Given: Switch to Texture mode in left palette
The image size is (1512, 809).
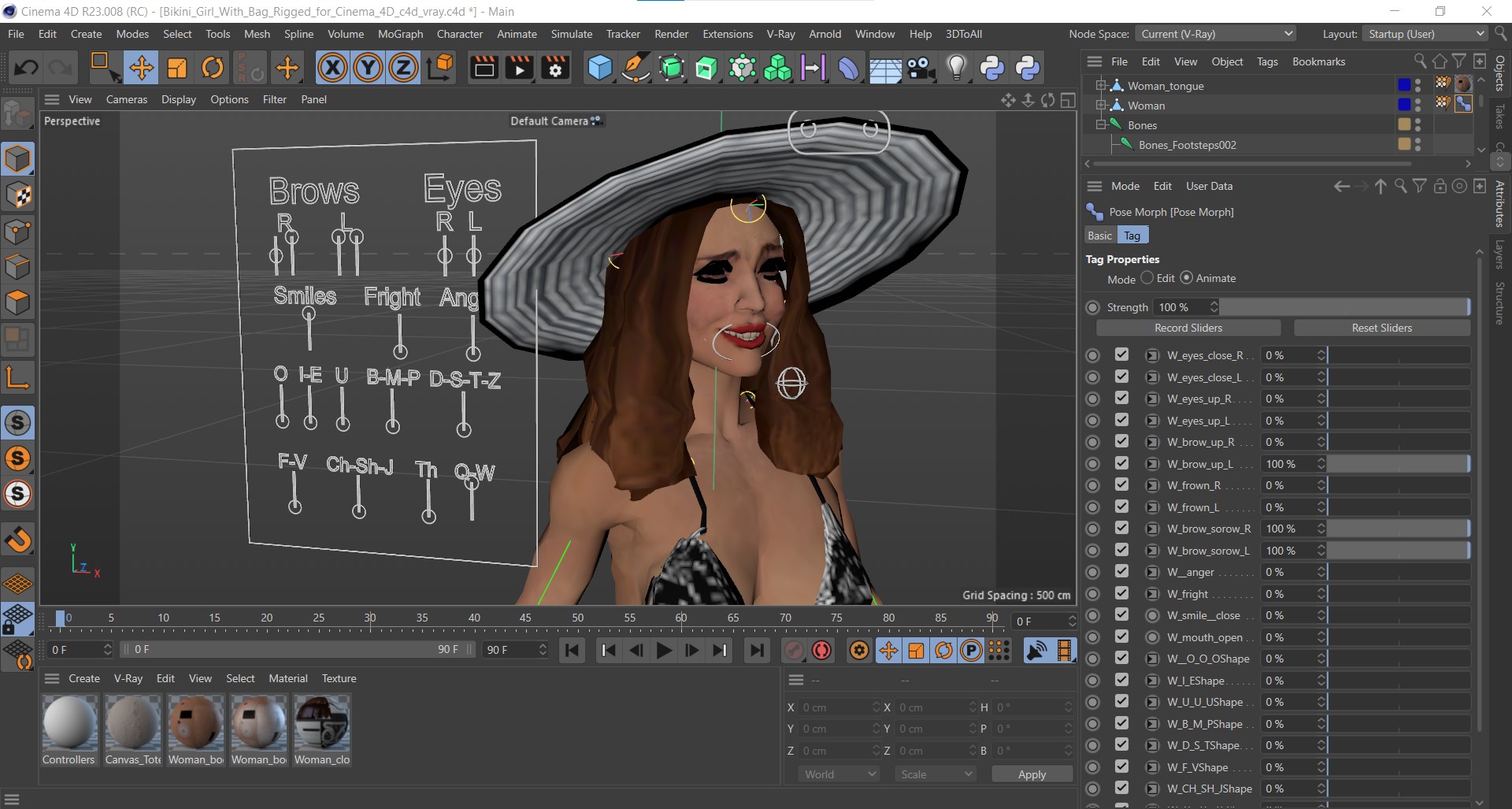Looking at the screenshot, I should point(17,195).
